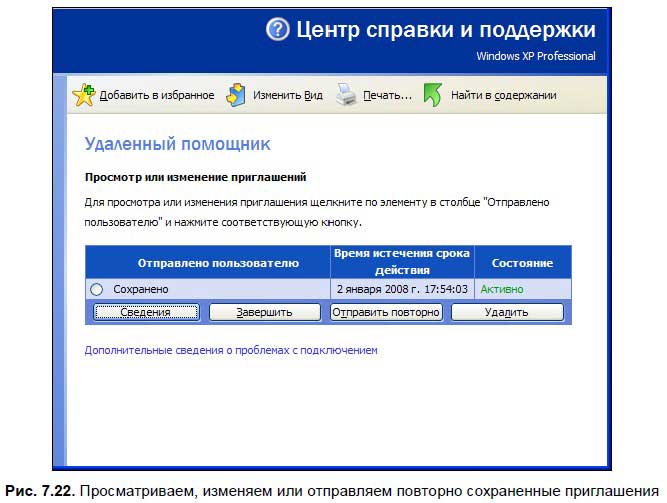This screenshot has height=503, width=667.
Task: Click the Change View document icon
Action: (236, 96)
